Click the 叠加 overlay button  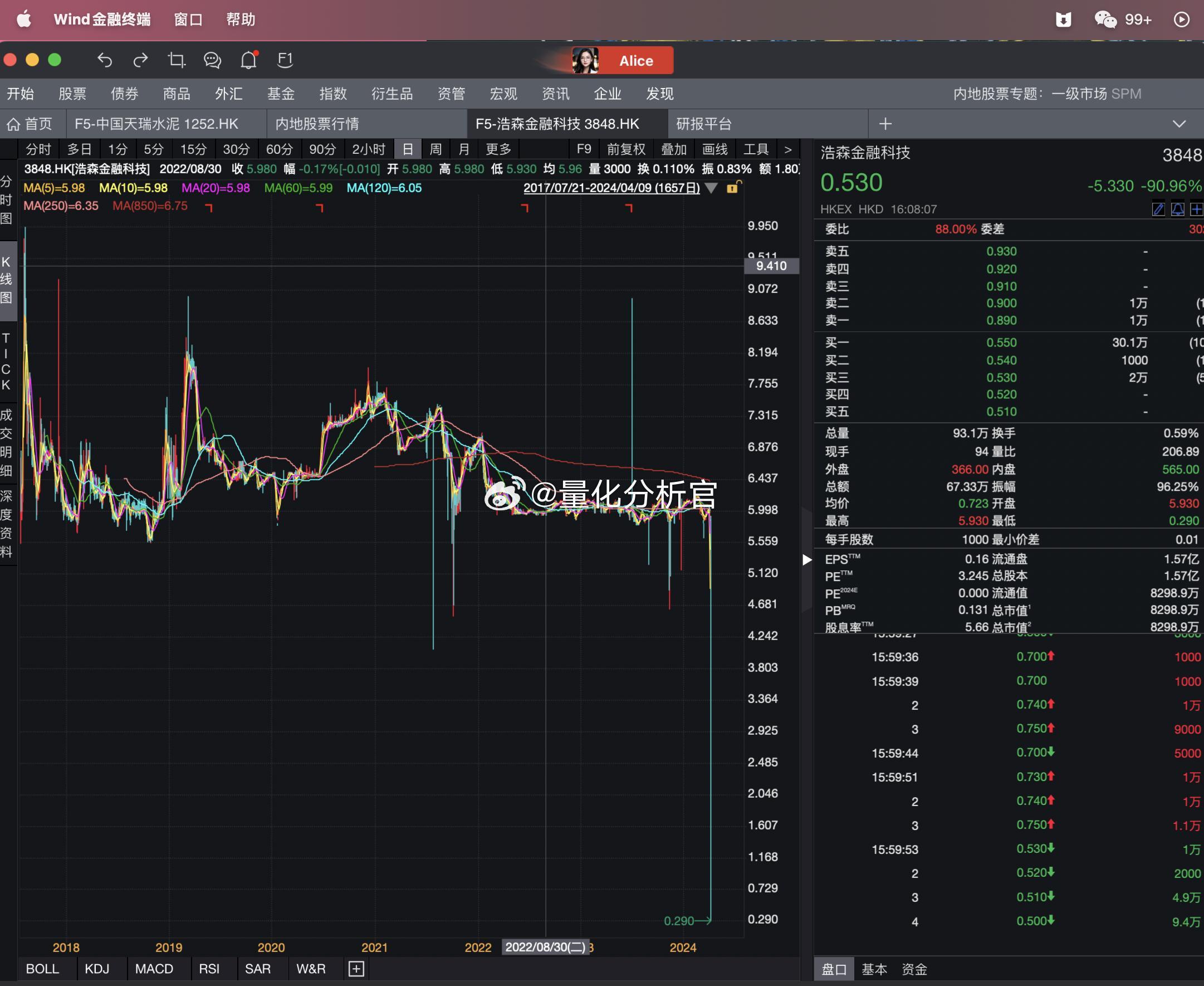point(674,149)
